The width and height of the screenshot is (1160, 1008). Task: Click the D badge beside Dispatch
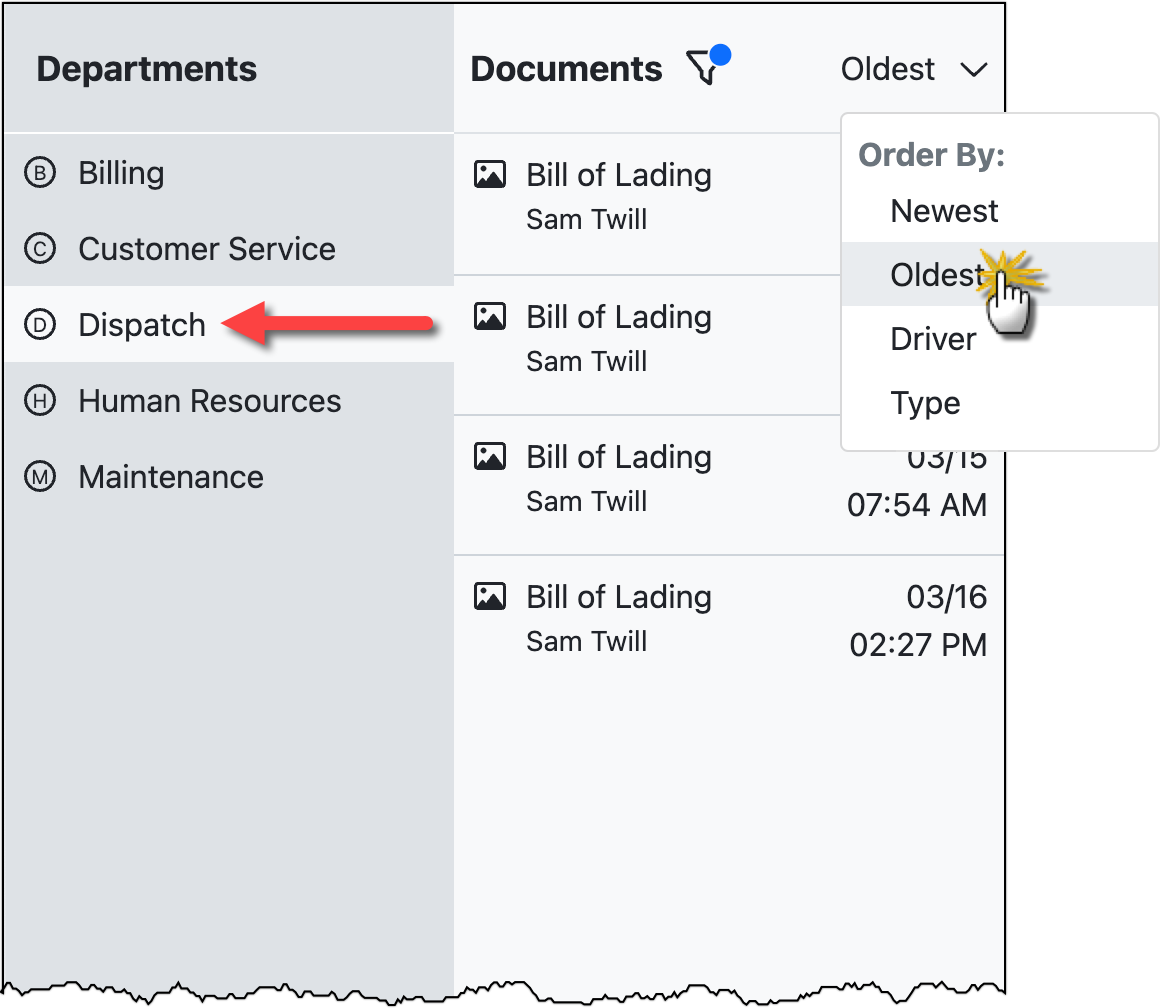tap(39, 325)
